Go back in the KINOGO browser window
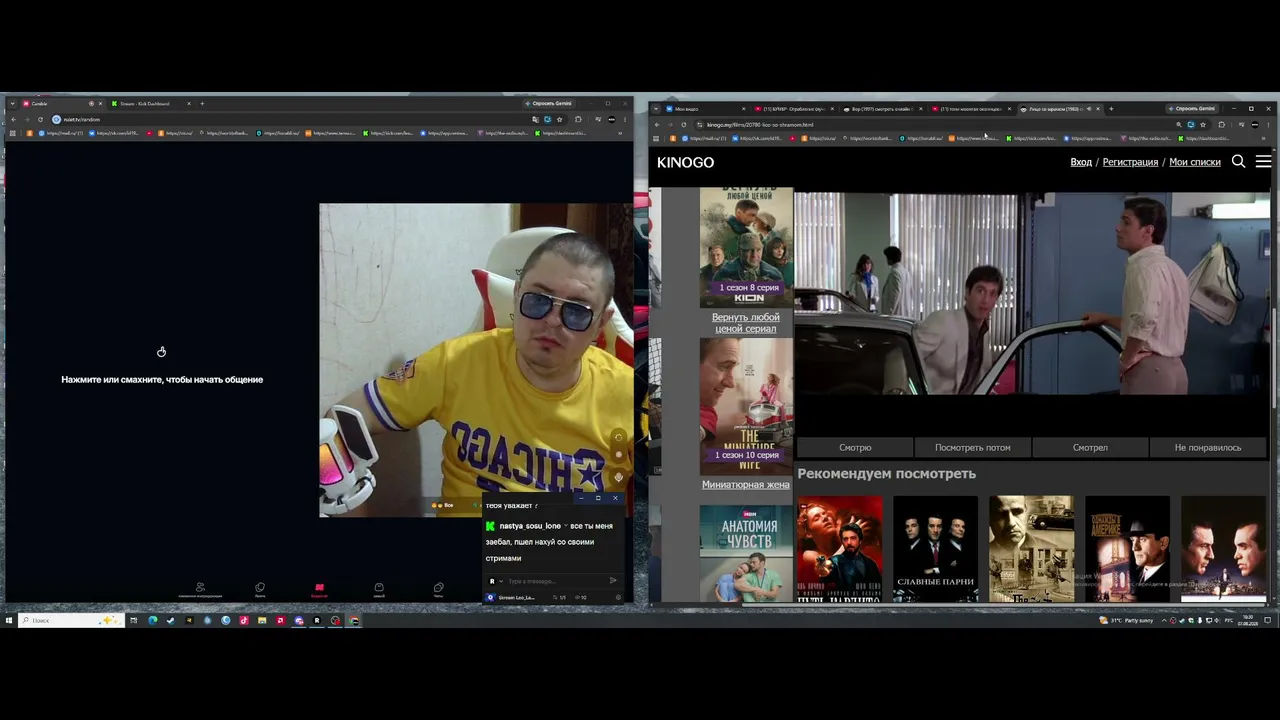Image resolution: width=1280 pixels, height=720 pixels. (x=657, y=125)
